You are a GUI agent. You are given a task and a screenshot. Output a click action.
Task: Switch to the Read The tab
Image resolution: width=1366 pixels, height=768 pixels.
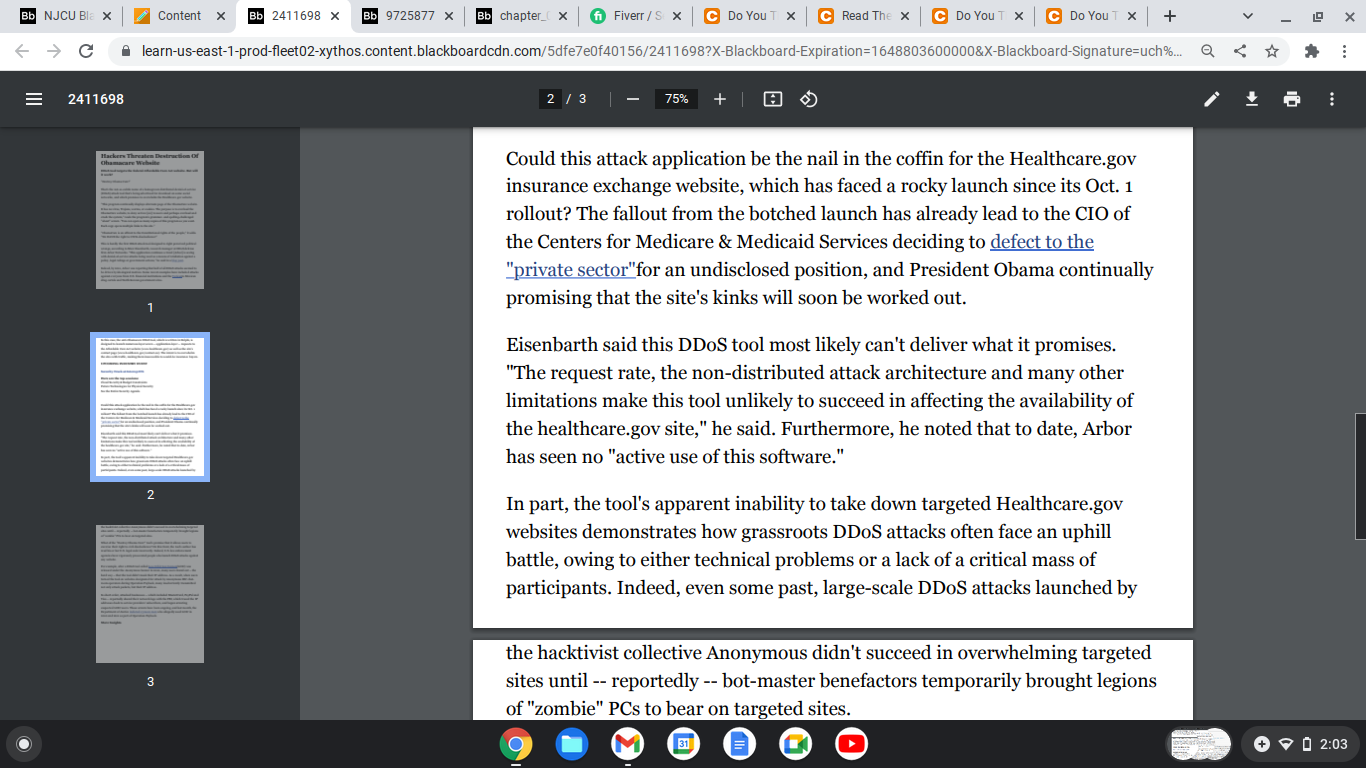click(x=864, y=16)
